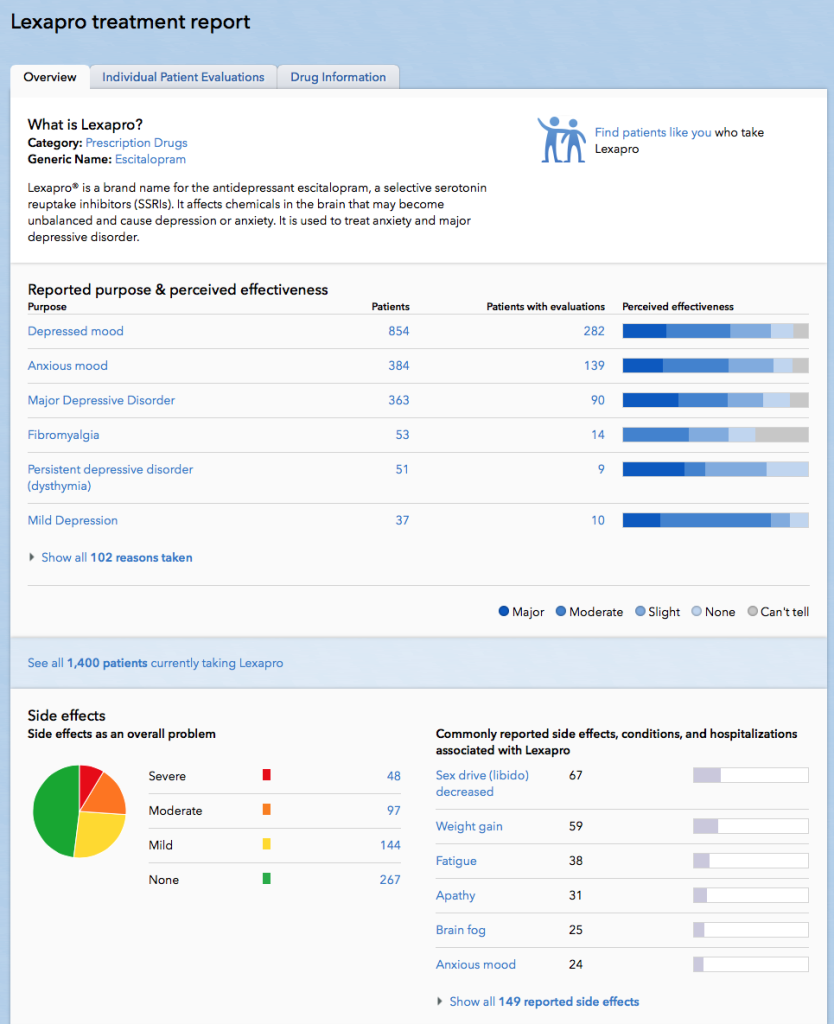
Task: Open the Drug Information tab
Action: pos(338,77)
